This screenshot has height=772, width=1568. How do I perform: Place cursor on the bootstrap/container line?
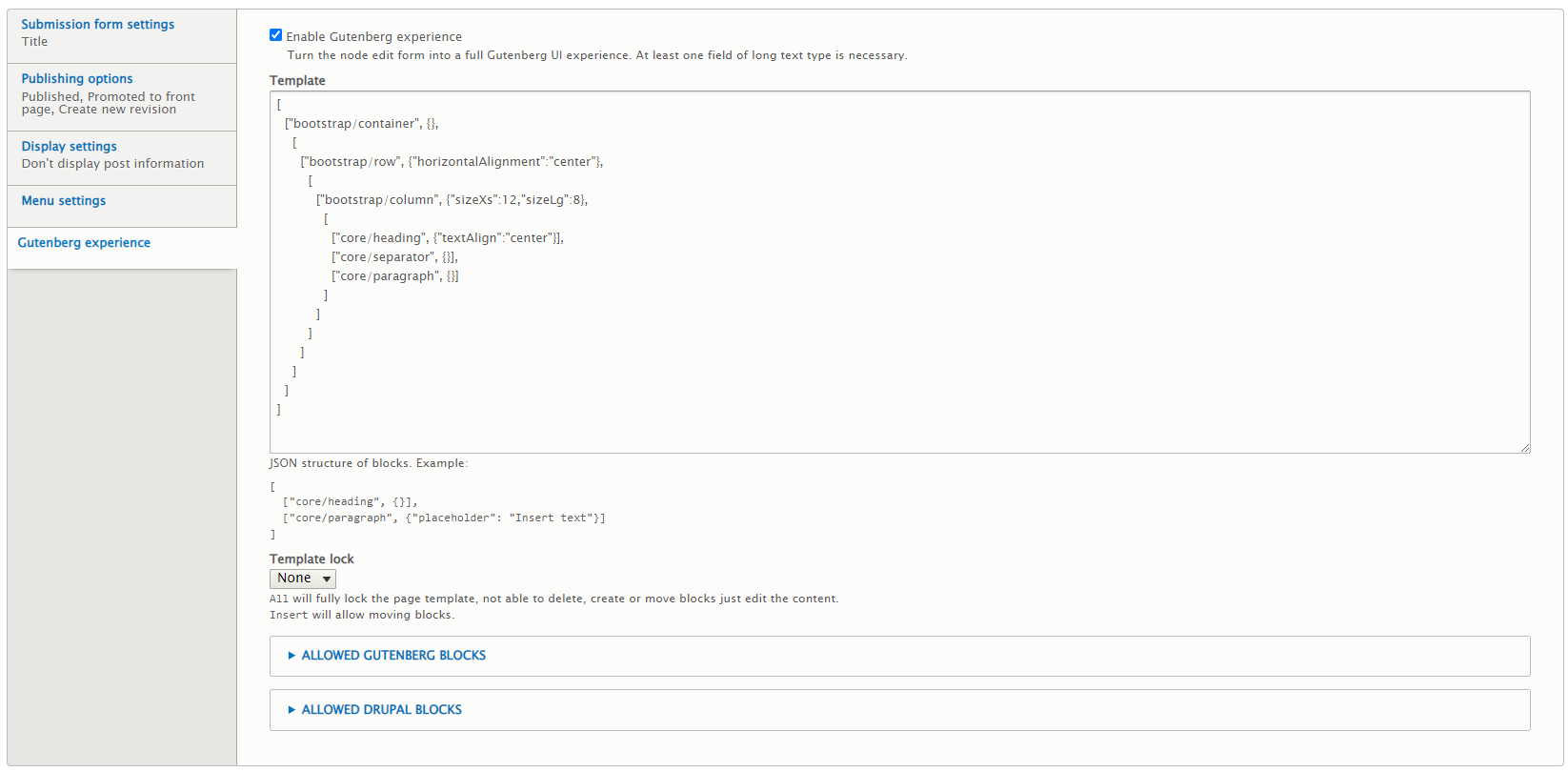[361, 124]
